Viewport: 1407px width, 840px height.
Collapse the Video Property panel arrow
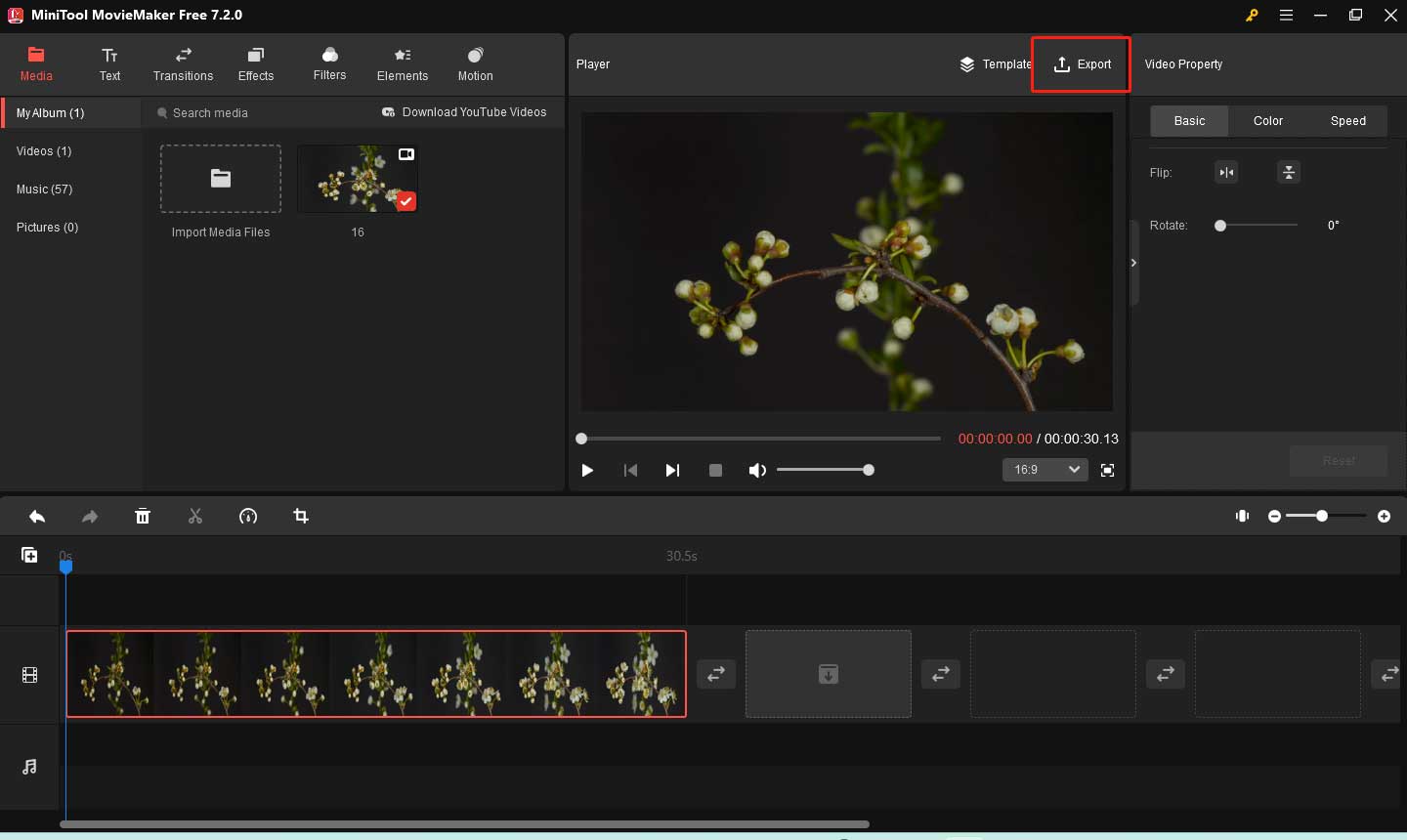coord(1133,263)
